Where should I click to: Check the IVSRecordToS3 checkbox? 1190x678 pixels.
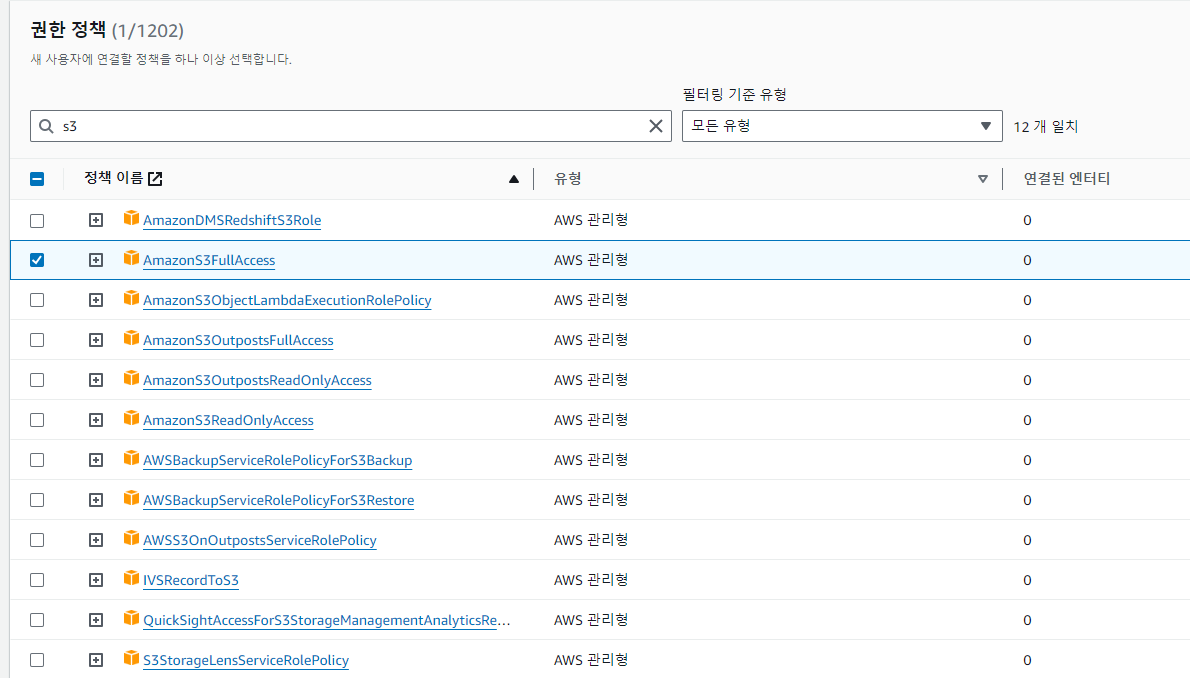(x=37, y=580)
